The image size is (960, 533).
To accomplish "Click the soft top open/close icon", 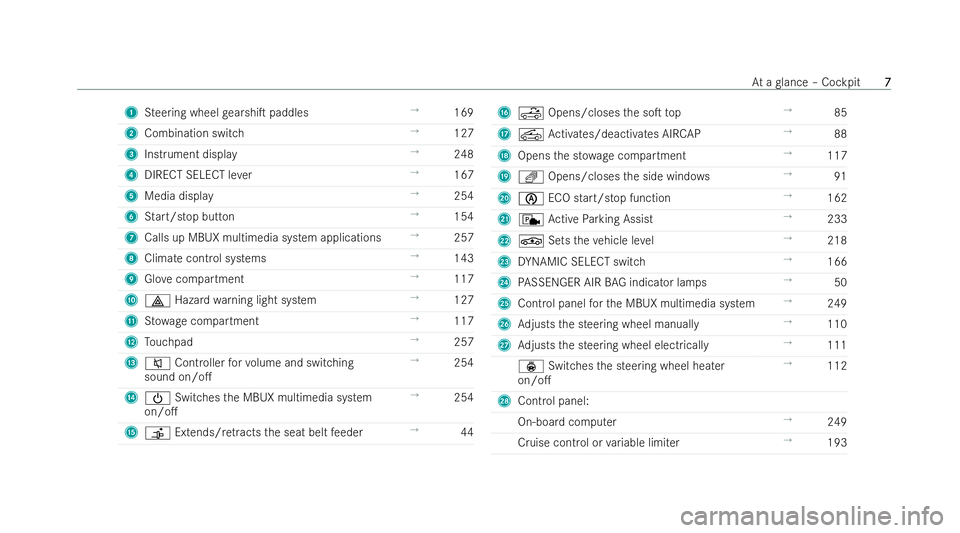I will 531,113.
